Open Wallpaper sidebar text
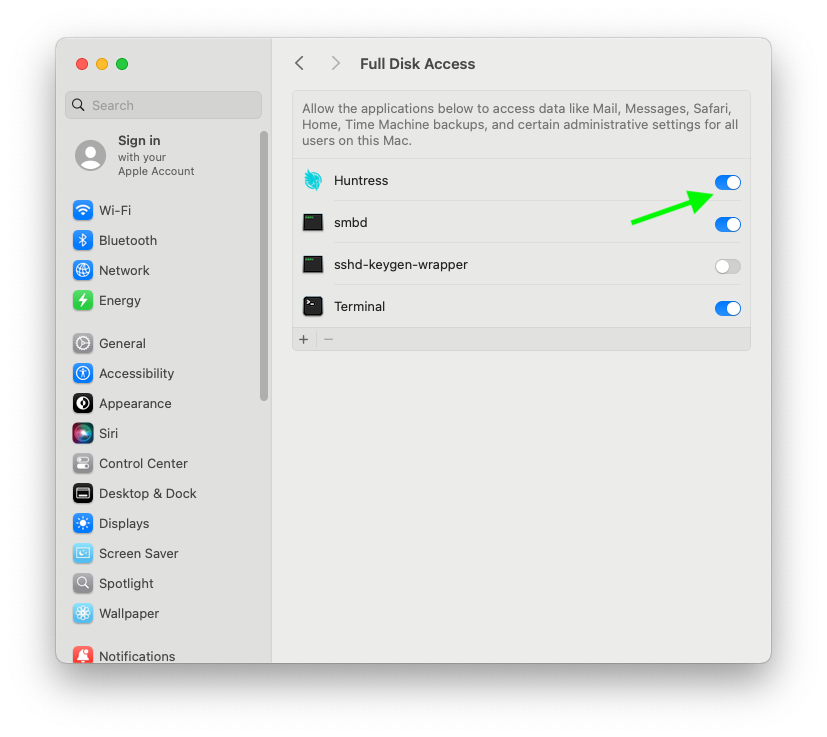This screenshot has height=737, width=827. [x=129, y=614]
